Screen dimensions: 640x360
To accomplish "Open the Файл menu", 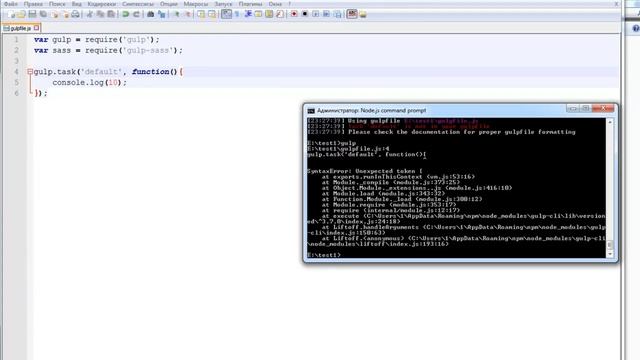I will [10, 4].
